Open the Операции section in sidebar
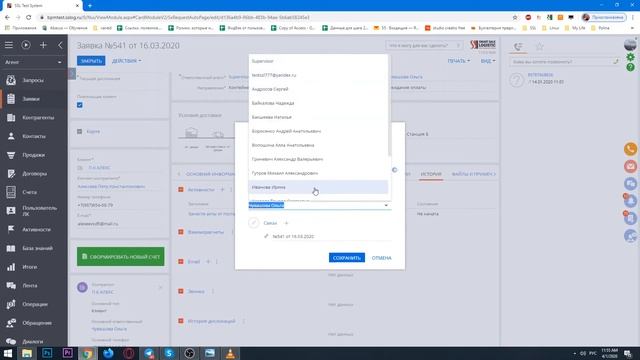Screen dimensions: 640x360 pos(35,304)
